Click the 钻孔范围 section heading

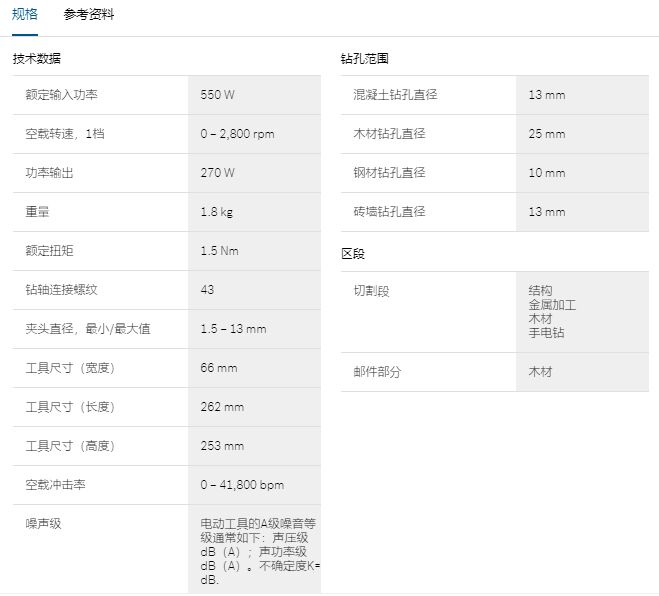click(364, 59)
